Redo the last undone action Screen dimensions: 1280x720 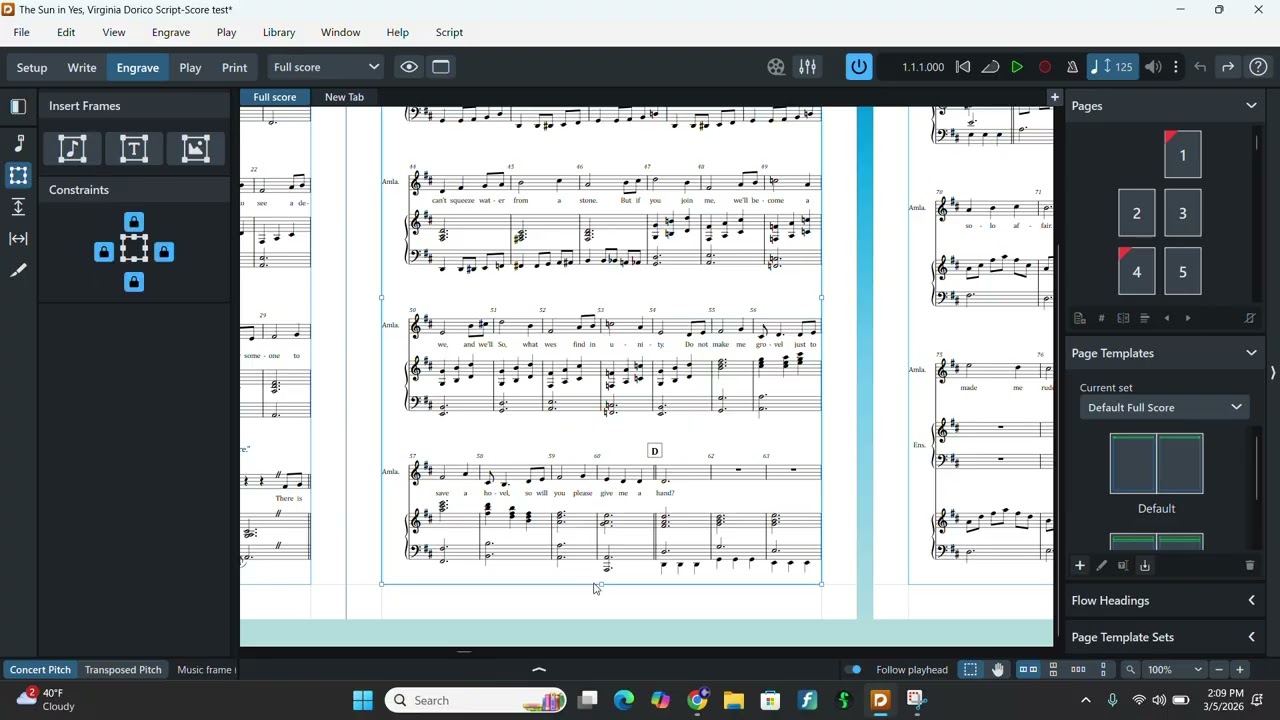1227,67
